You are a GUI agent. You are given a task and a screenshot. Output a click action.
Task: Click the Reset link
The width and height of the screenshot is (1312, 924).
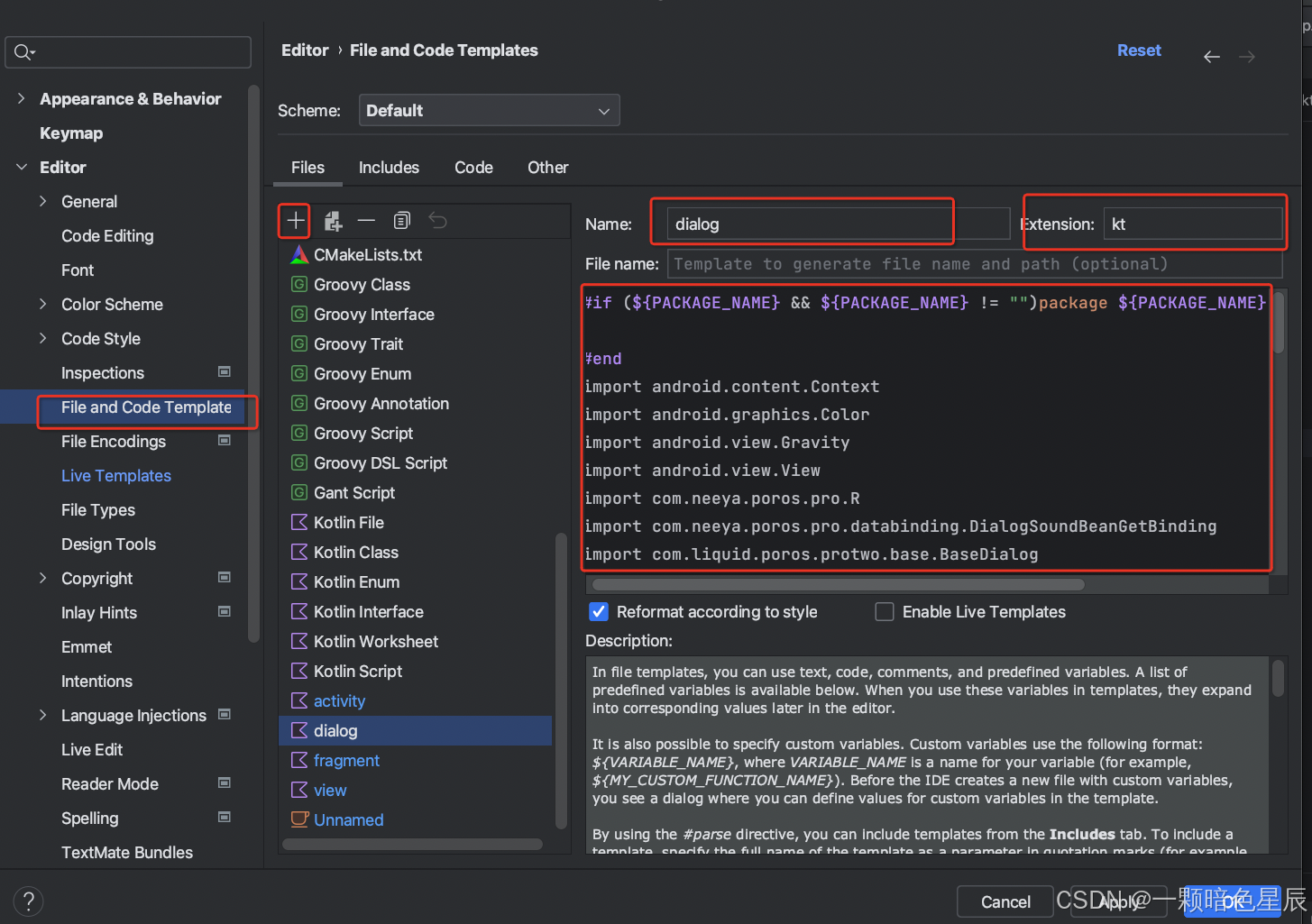[x=1139, y=50]
